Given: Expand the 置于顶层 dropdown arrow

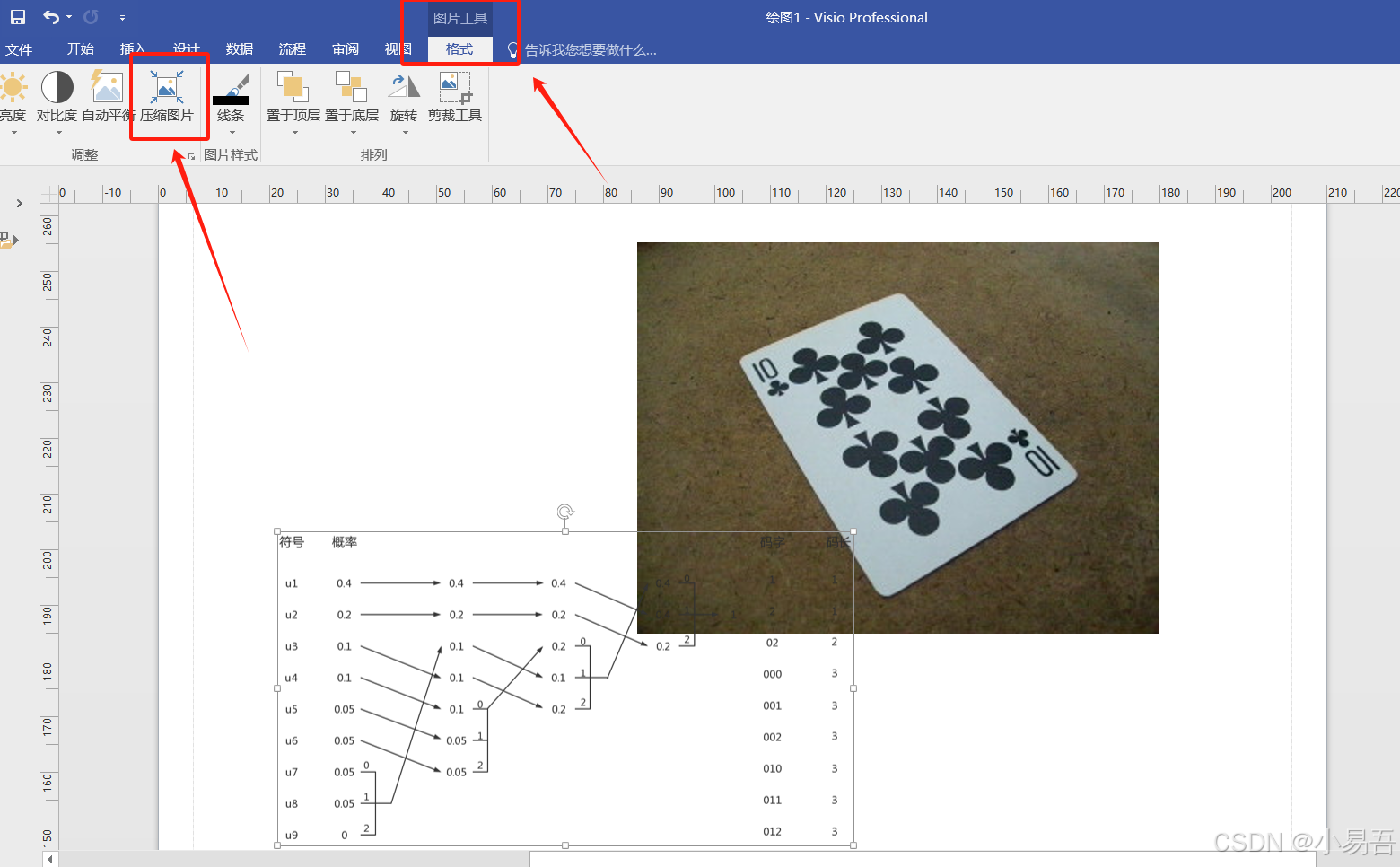Looking at the screenshot, I should click(294, 133).
